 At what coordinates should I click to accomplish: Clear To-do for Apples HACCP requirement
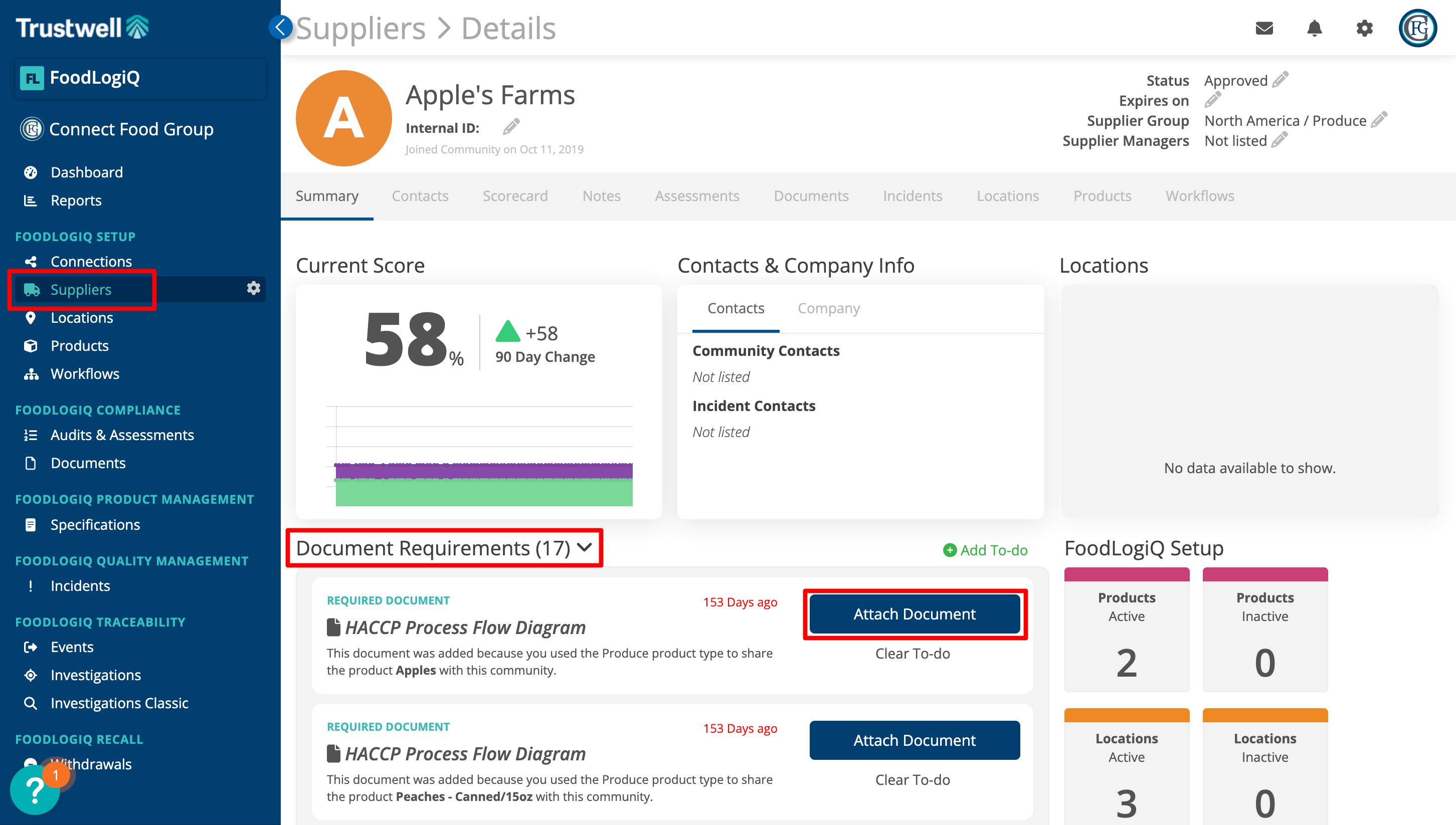[913, 653]
